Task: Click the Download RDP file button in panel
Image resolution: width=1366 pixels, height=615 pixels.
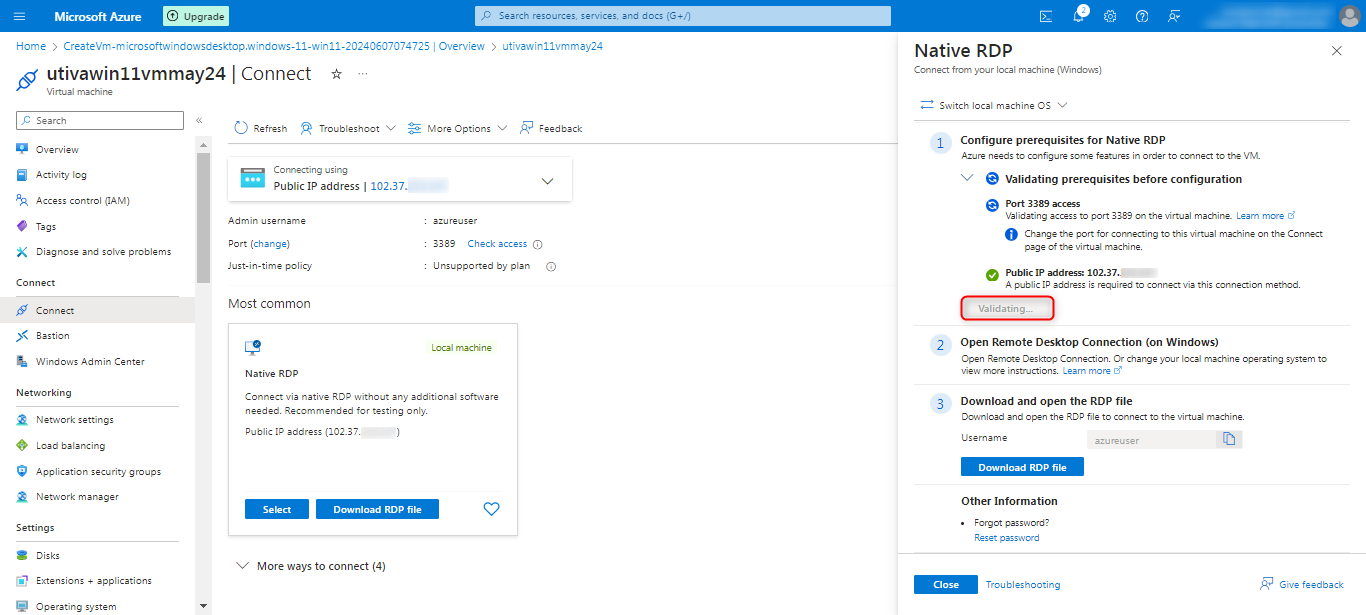Action: click(x=1021, y=467)
